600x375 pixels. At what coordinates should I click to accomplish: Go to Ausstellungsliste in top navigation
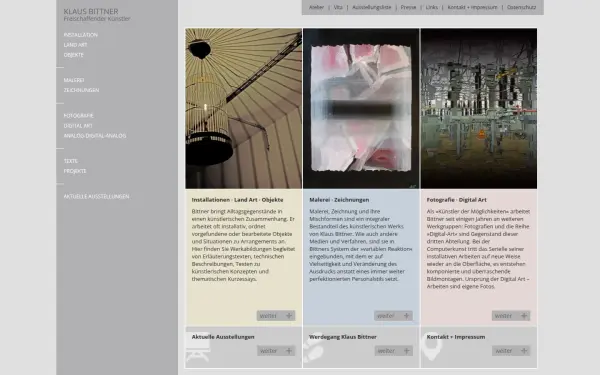372,7
